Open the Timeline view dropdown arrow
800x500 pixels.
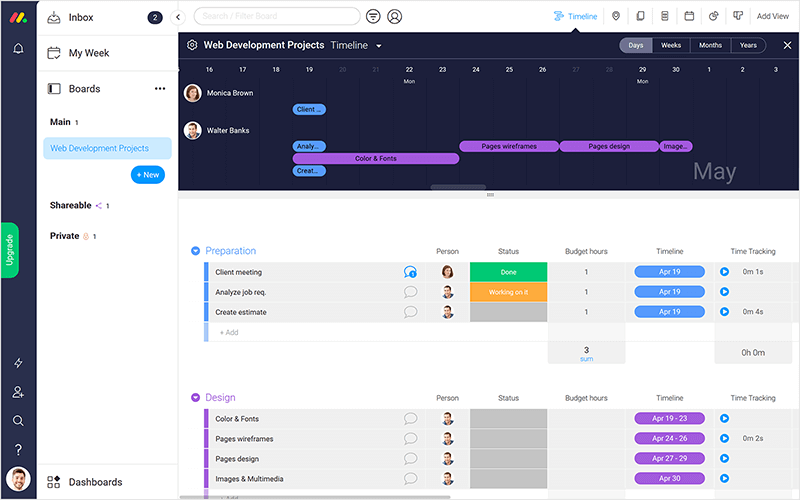(379, 46)
